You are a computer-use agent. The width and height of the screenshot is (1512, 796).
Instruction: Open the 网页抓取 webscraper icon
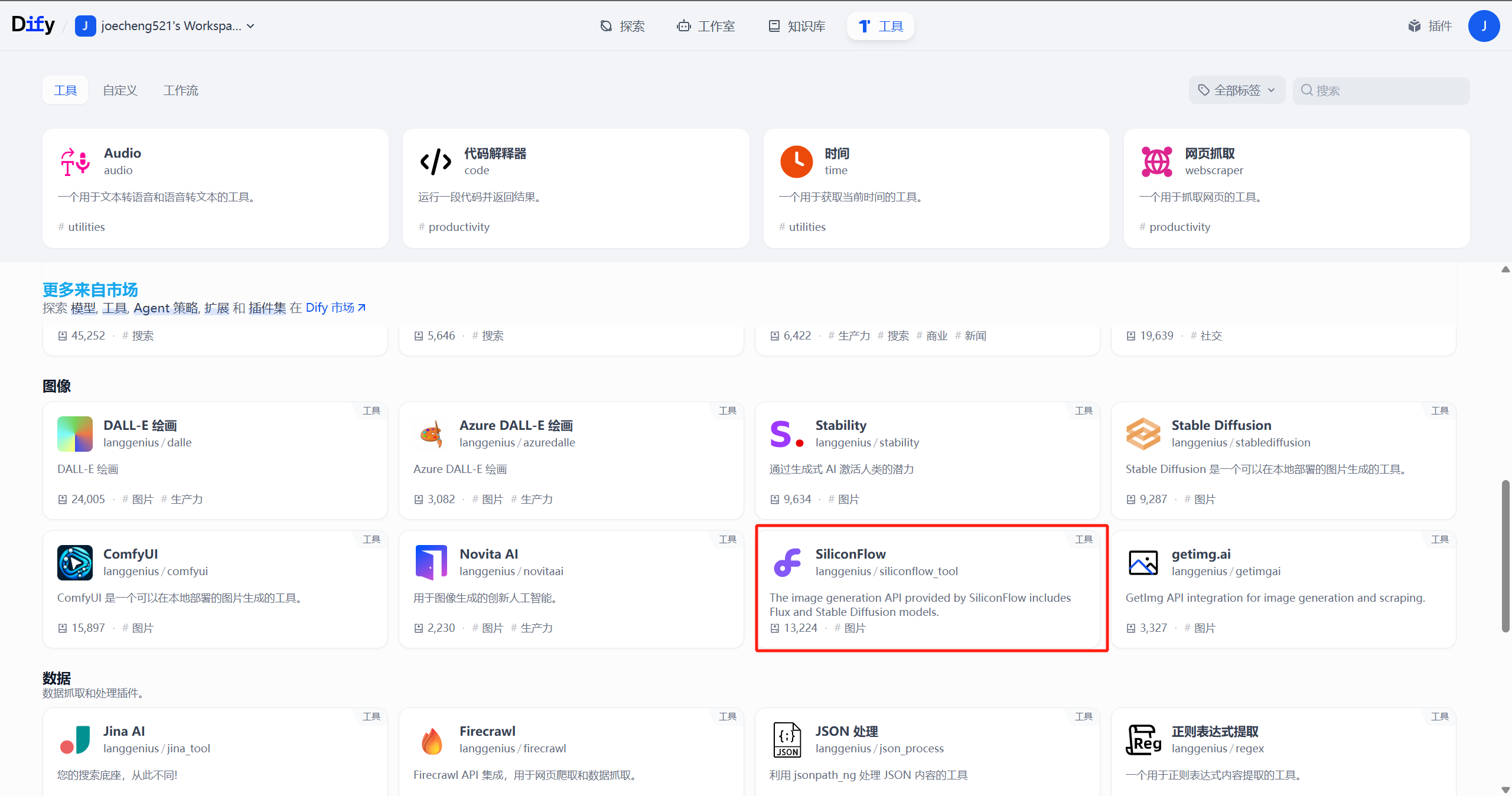[1157, 161]
